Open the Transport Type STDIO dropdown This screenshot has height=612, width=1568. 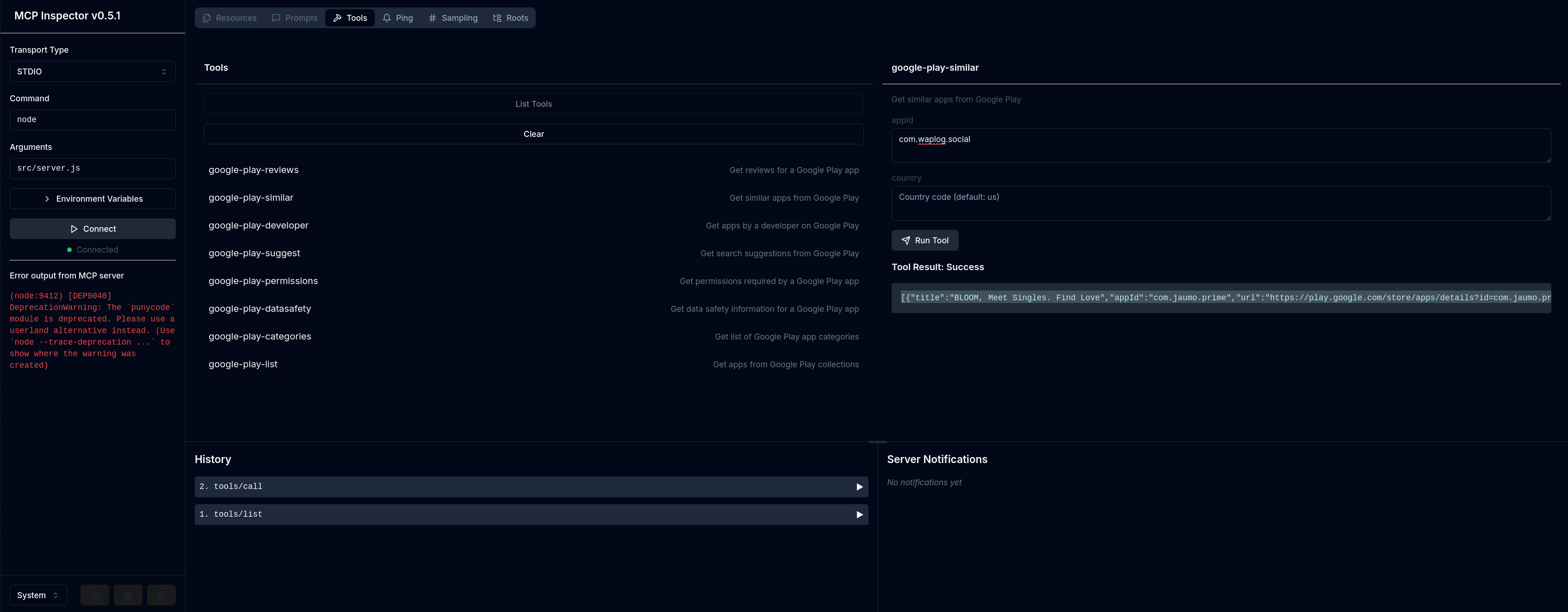click(93, 72)
